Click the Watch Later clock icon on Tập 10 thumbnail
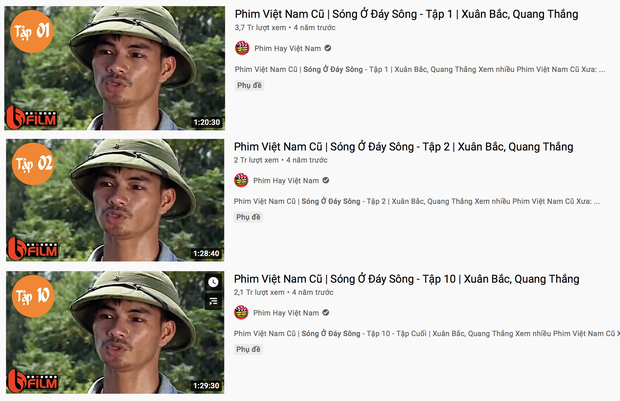 pyautogui.click(x=213, y=282)
